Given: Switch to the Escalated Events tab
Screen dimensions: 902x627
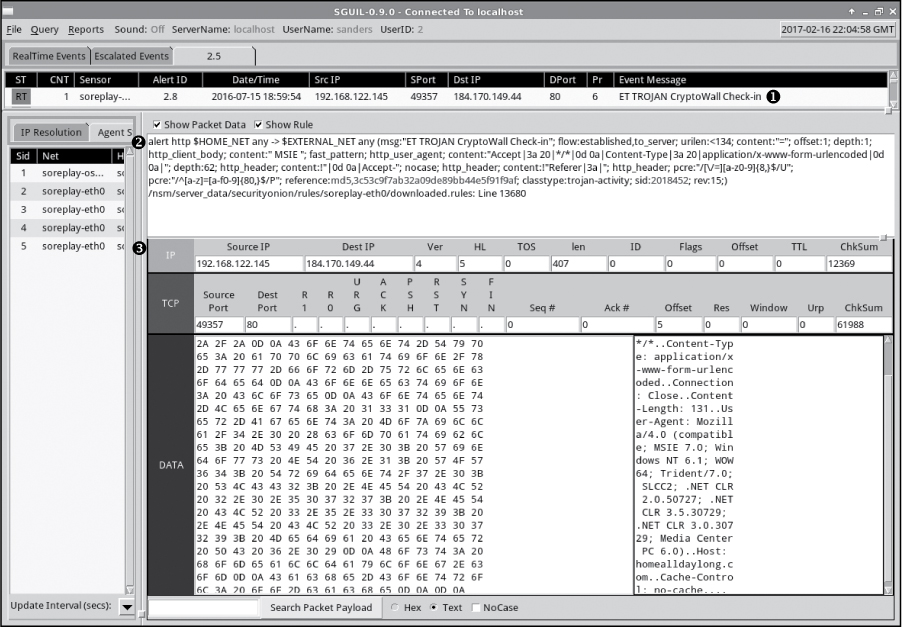Looking at the screenshot, I should [x=131, y=56].
